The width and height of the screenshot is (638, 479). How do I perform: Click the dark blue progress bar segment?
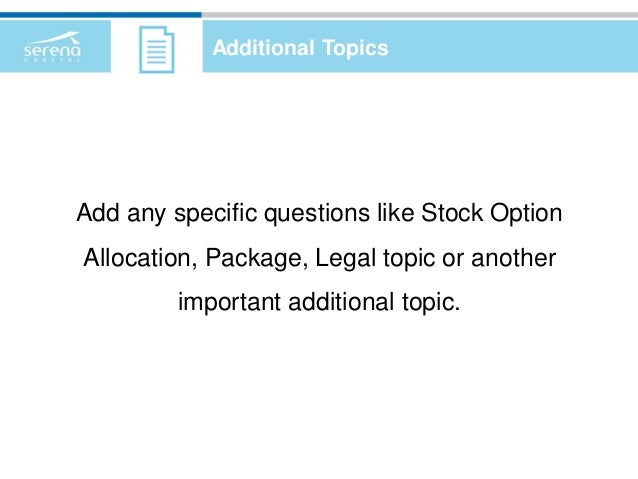click(101, 15)
